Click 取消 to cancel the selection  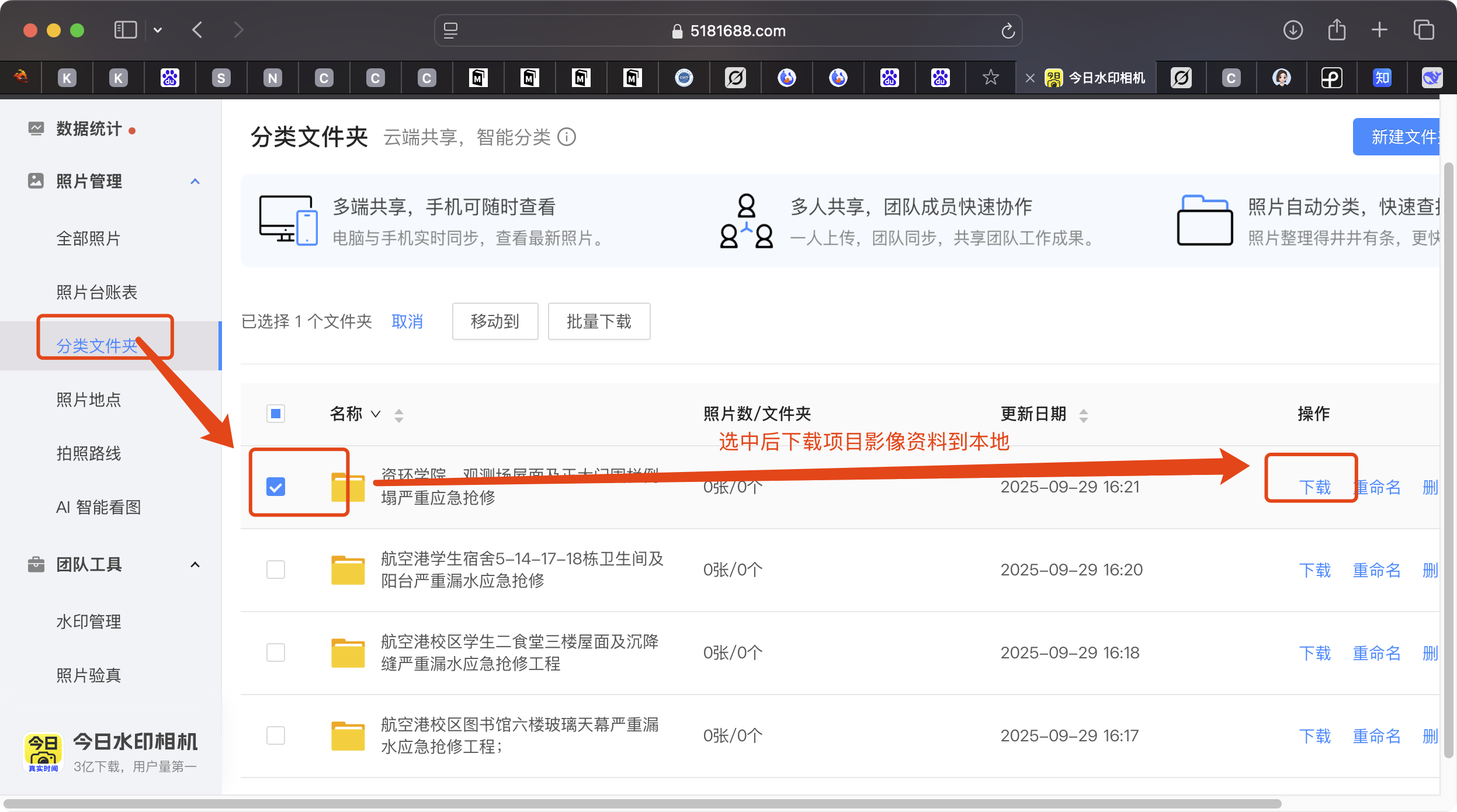(x=407, y=321)
